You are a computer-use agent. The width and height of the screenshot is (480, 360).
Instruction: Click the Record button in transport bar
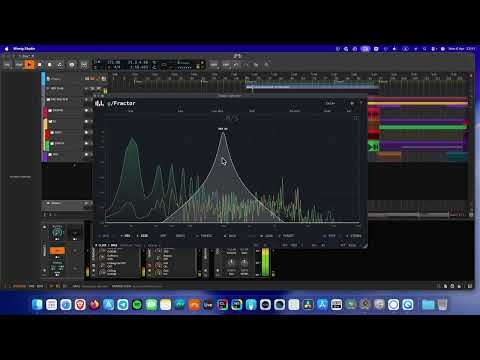(50, 64)
